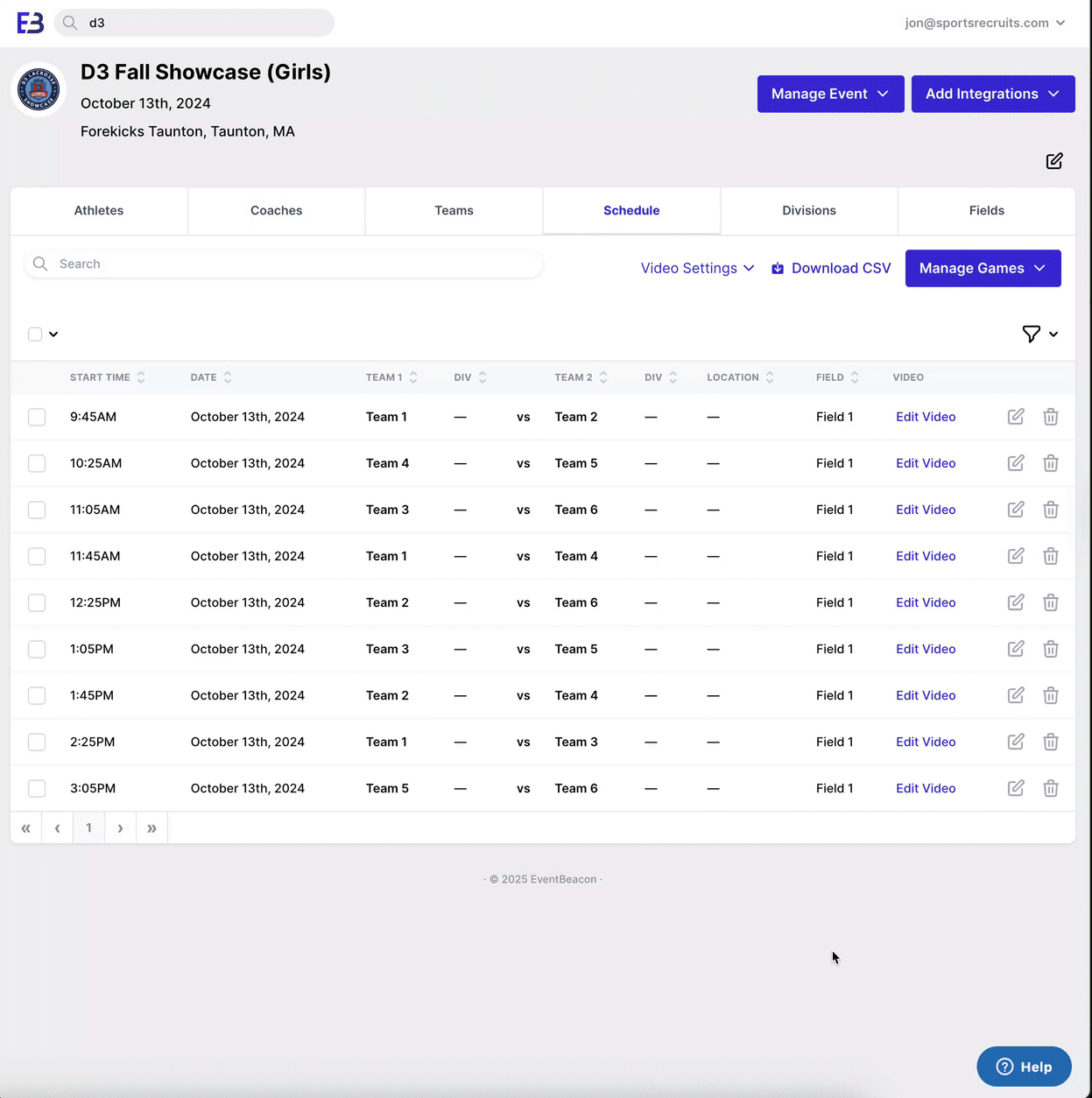This screenshot has height=1098, width=1092.
Task: Open the Manage Games dropdown
Action: click(x=983, y=268)
